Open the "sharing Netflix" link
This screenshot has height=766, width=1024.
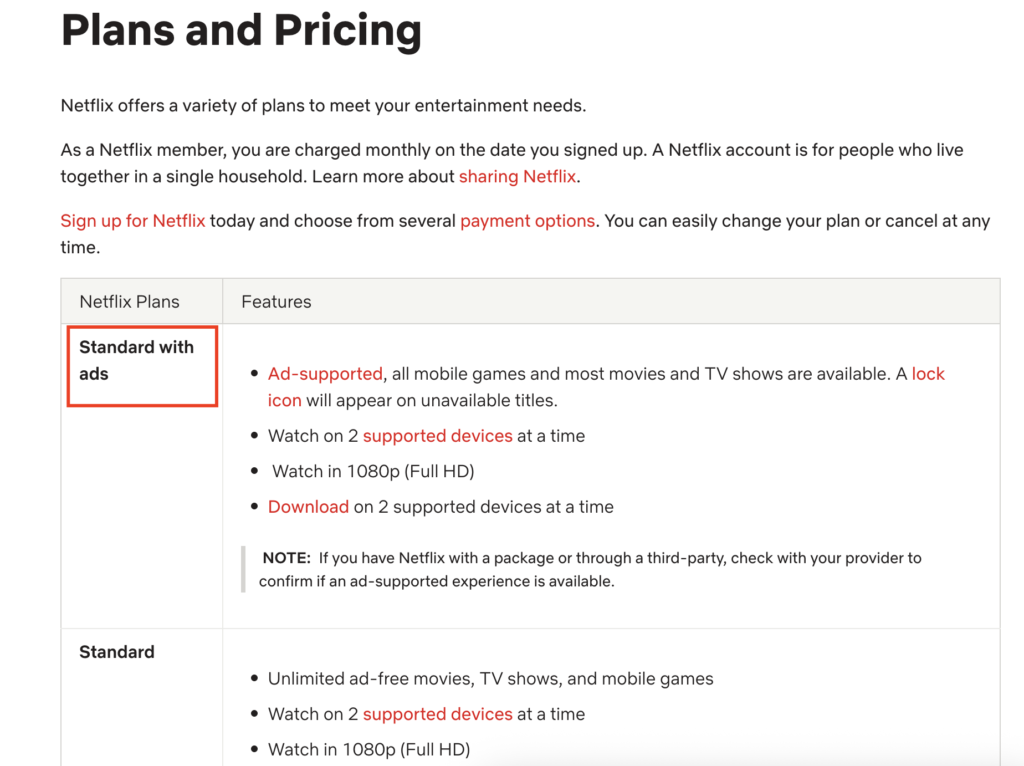(517, 177)
